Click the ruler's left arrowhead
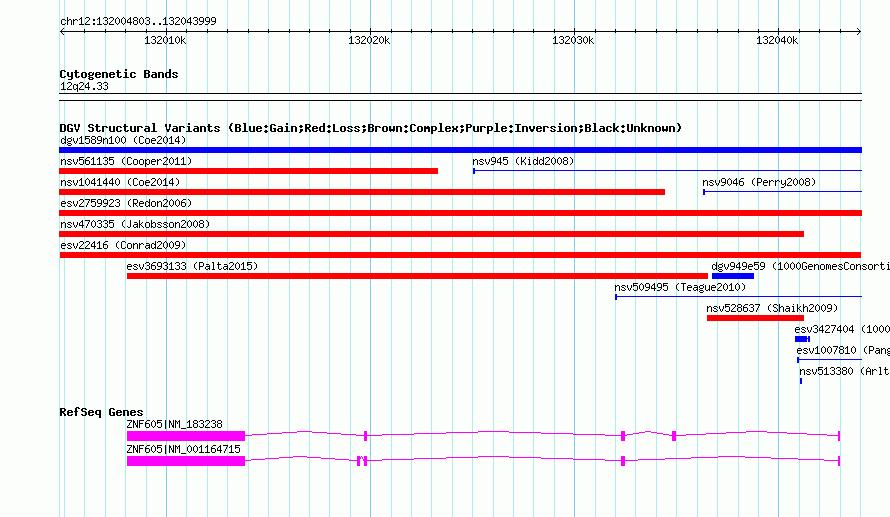890x517 pixels. tap(62, 31)
